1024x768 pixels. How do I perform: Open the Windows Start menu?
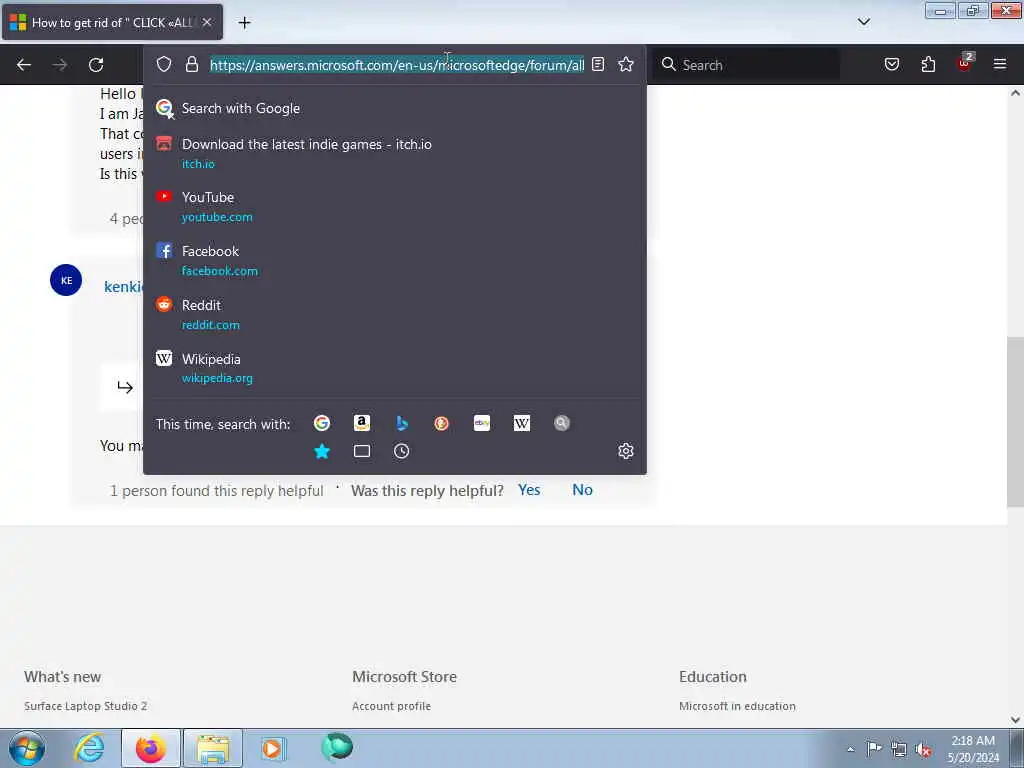tap(27, 748)
